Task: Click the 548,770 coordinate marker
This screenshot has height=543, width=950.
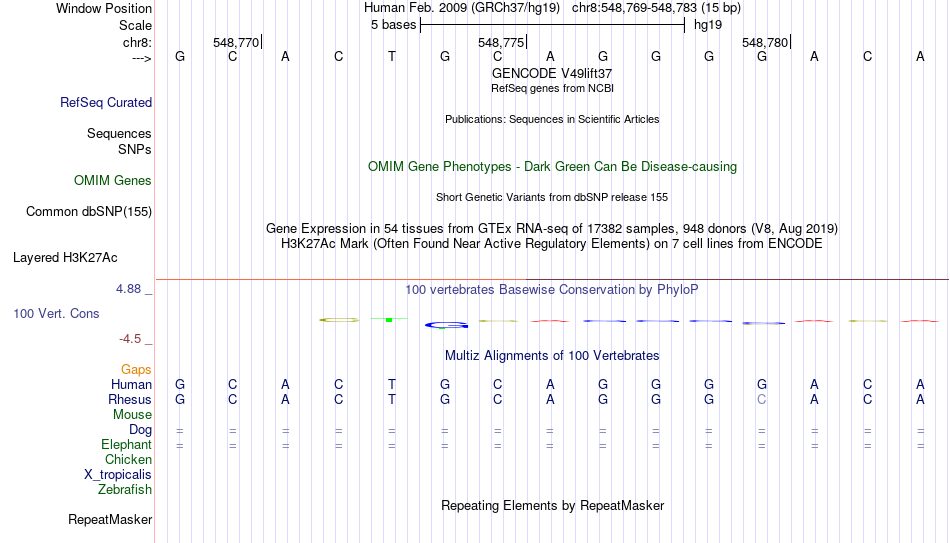Action: 236,42
